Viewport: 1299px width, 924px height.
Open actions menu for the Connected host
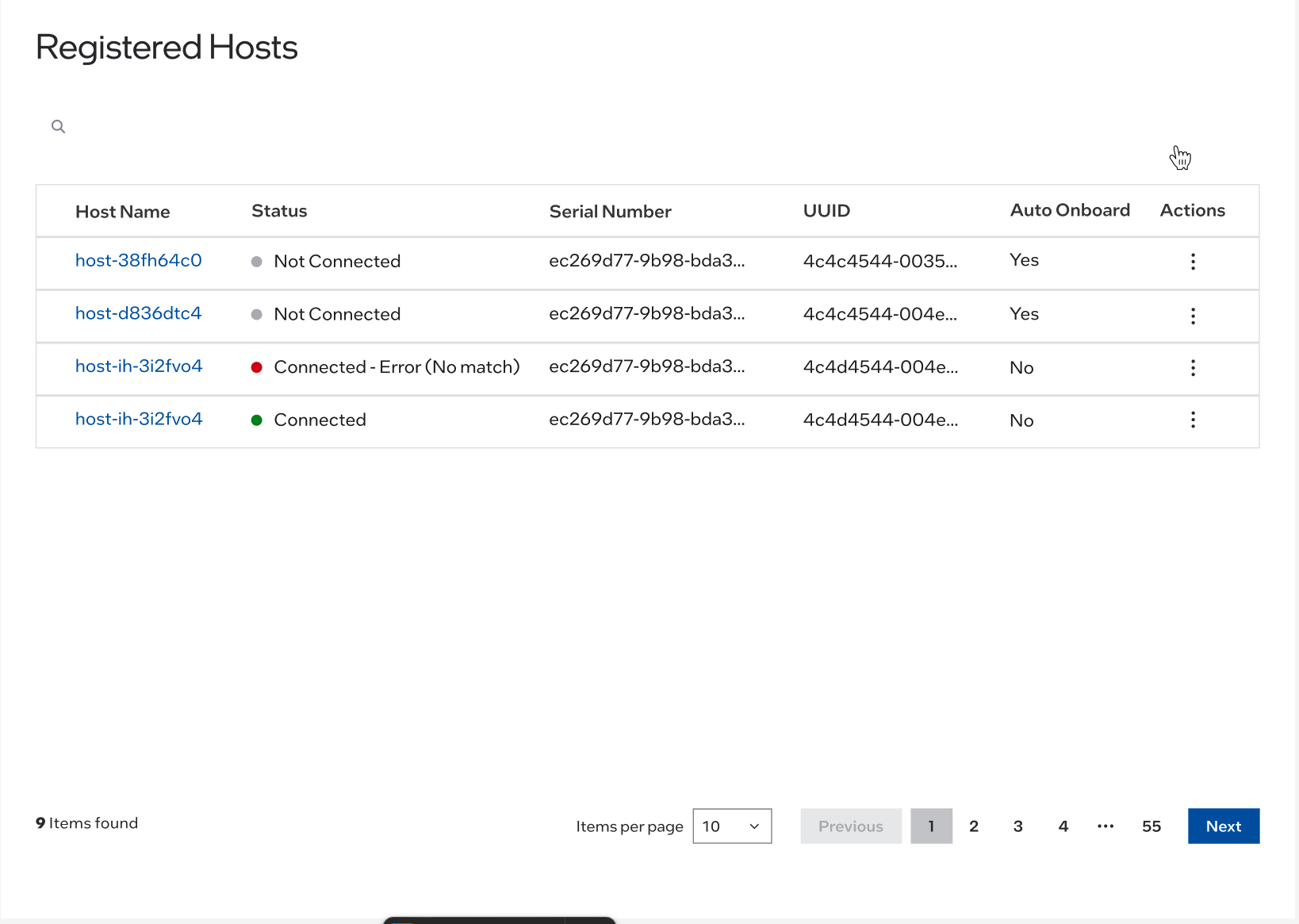[x=1193, y=420]
